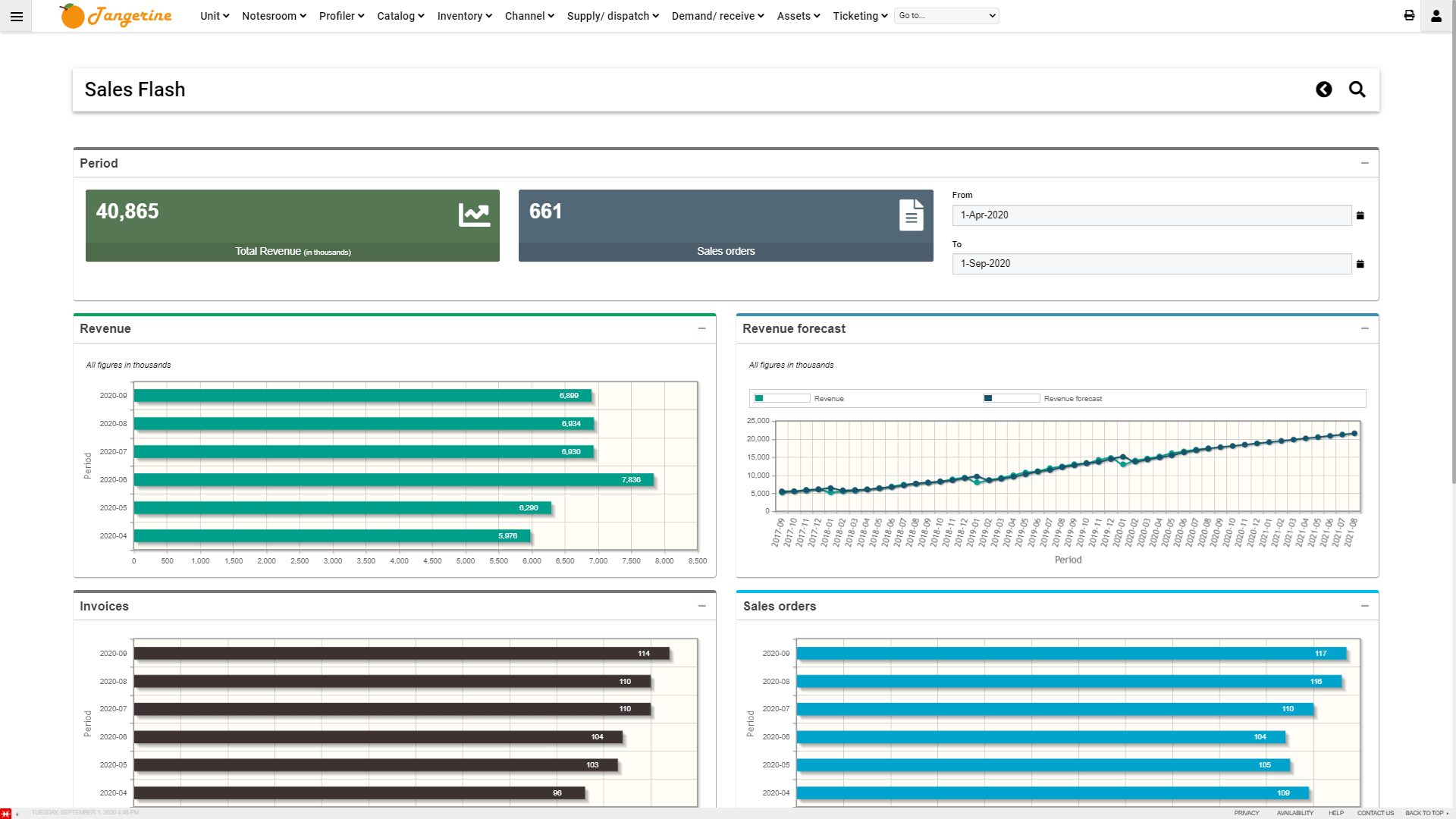The width and height of the screenshot is (1456, 819).
Task: Open search with magnifier icon
Action: [x=1357, y=89]
